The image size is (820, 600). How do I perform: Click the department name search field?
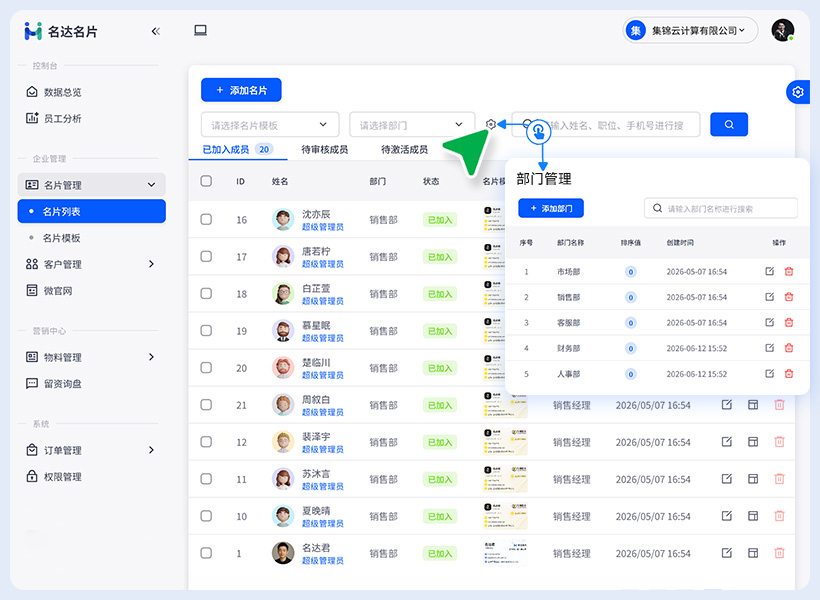[721, 208]
